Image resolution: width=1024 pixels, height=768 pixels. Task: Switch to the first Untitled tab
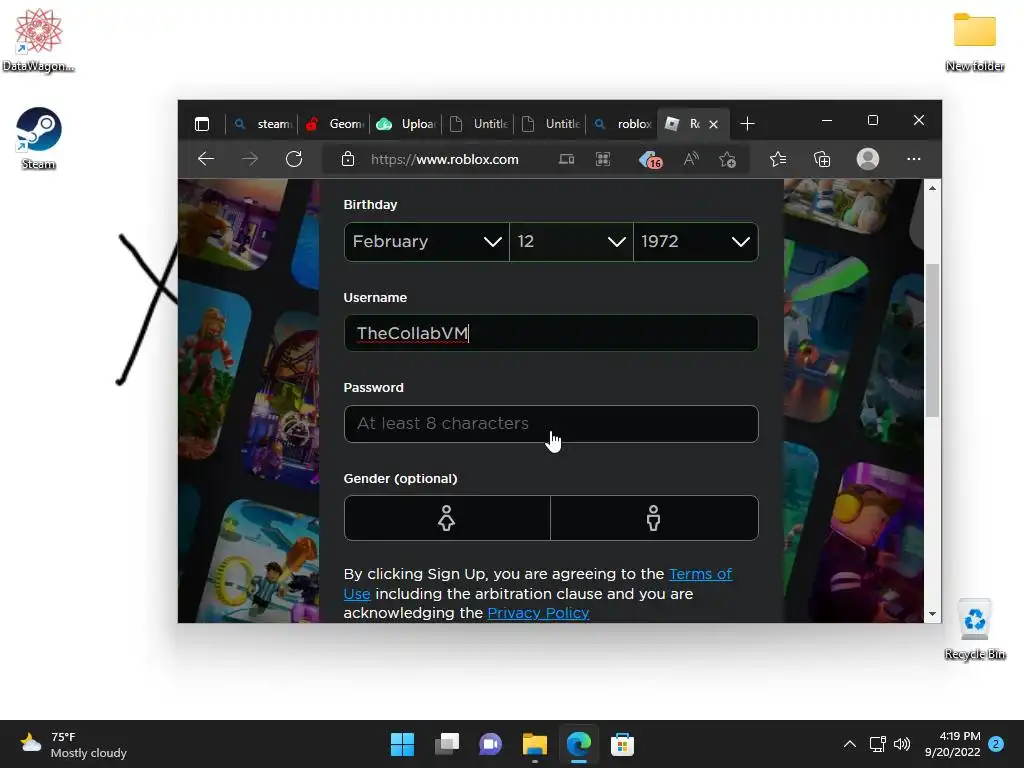(479, 123)
